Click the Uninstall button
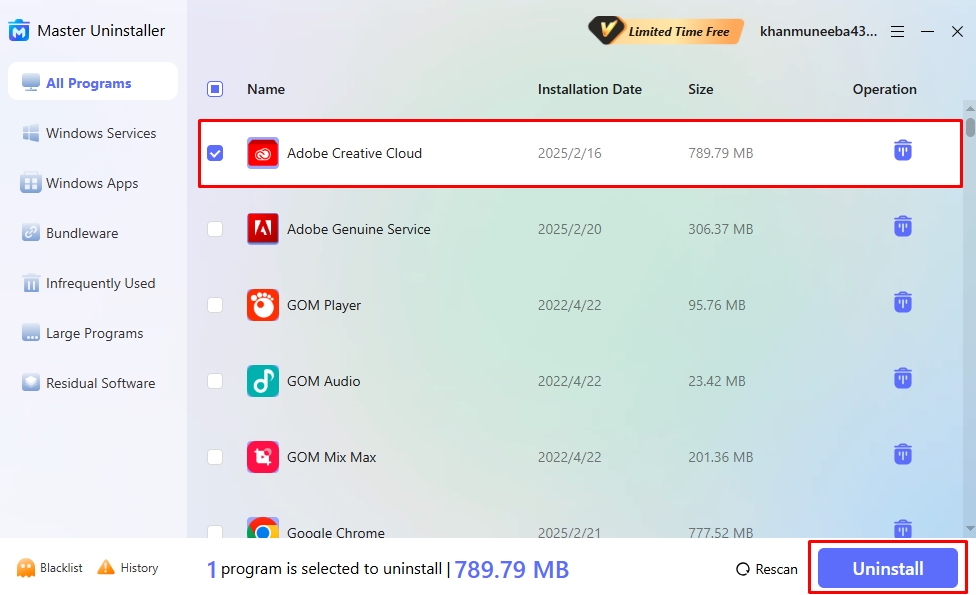 (888, 568)
